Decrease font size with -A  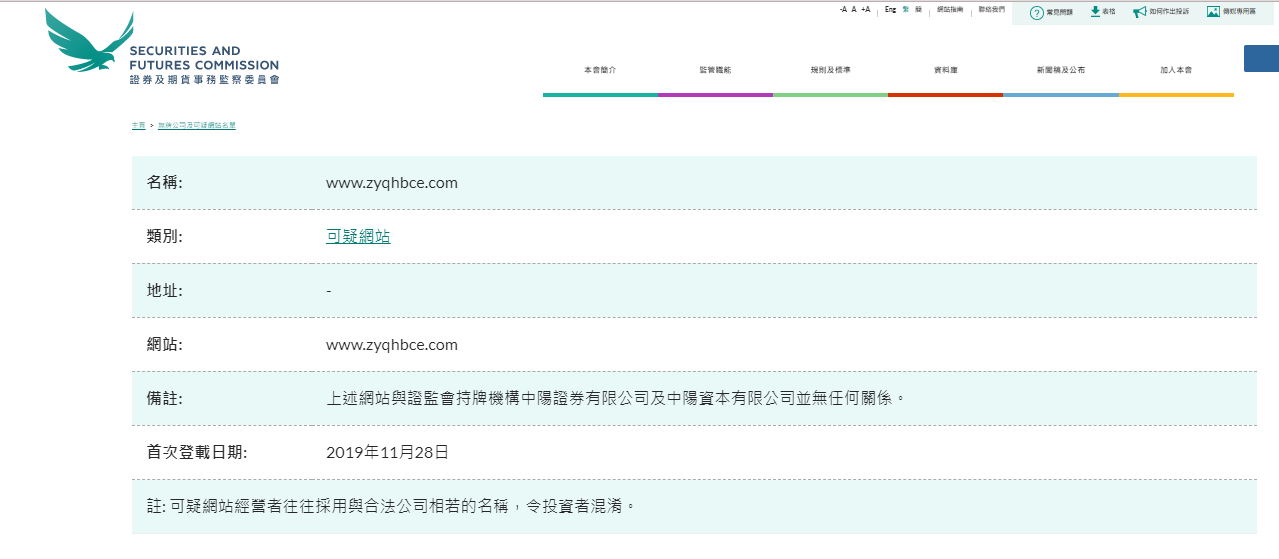pos(843,9)
